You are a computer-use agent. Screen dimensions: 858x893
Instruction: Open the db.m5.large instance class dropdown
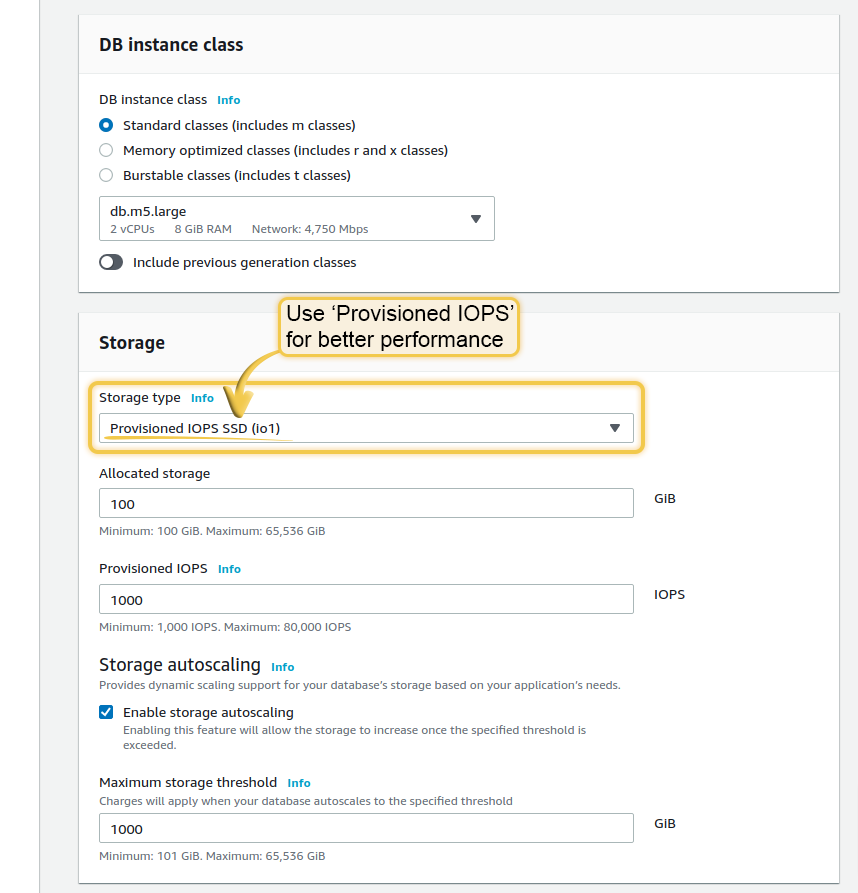pos(297,219)
